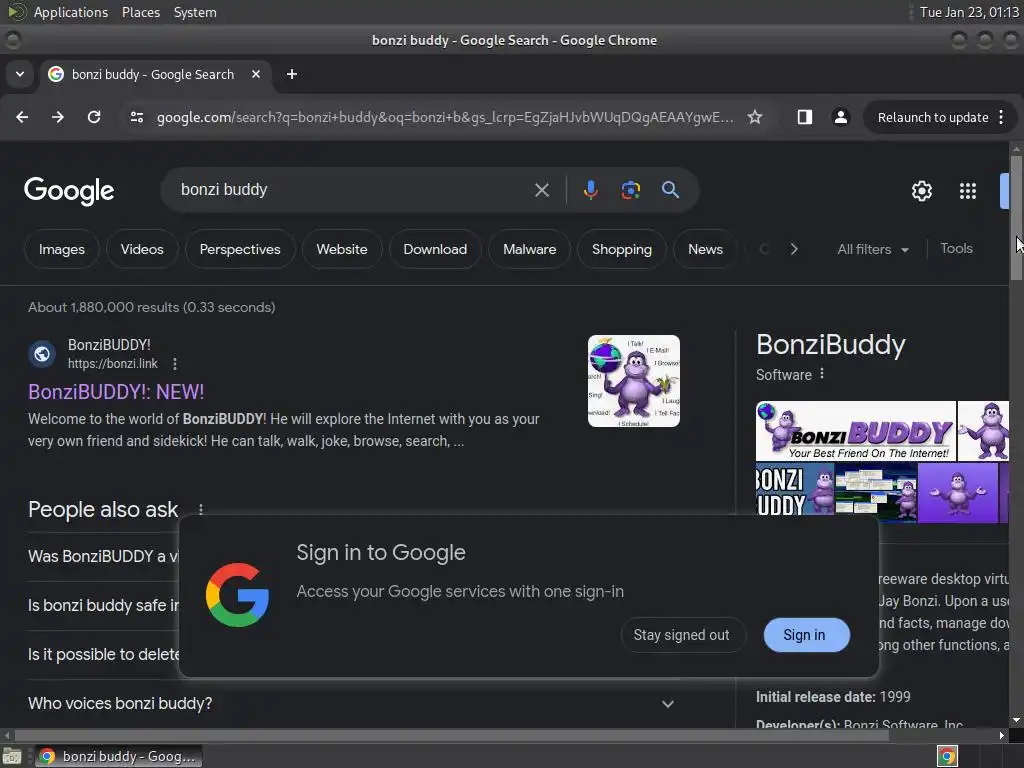This screenshot has height=768, width=1024.
Task: Expand 'Is bonzi buddy safe' question
Action: pyautogui.click(x=103, y=605)
